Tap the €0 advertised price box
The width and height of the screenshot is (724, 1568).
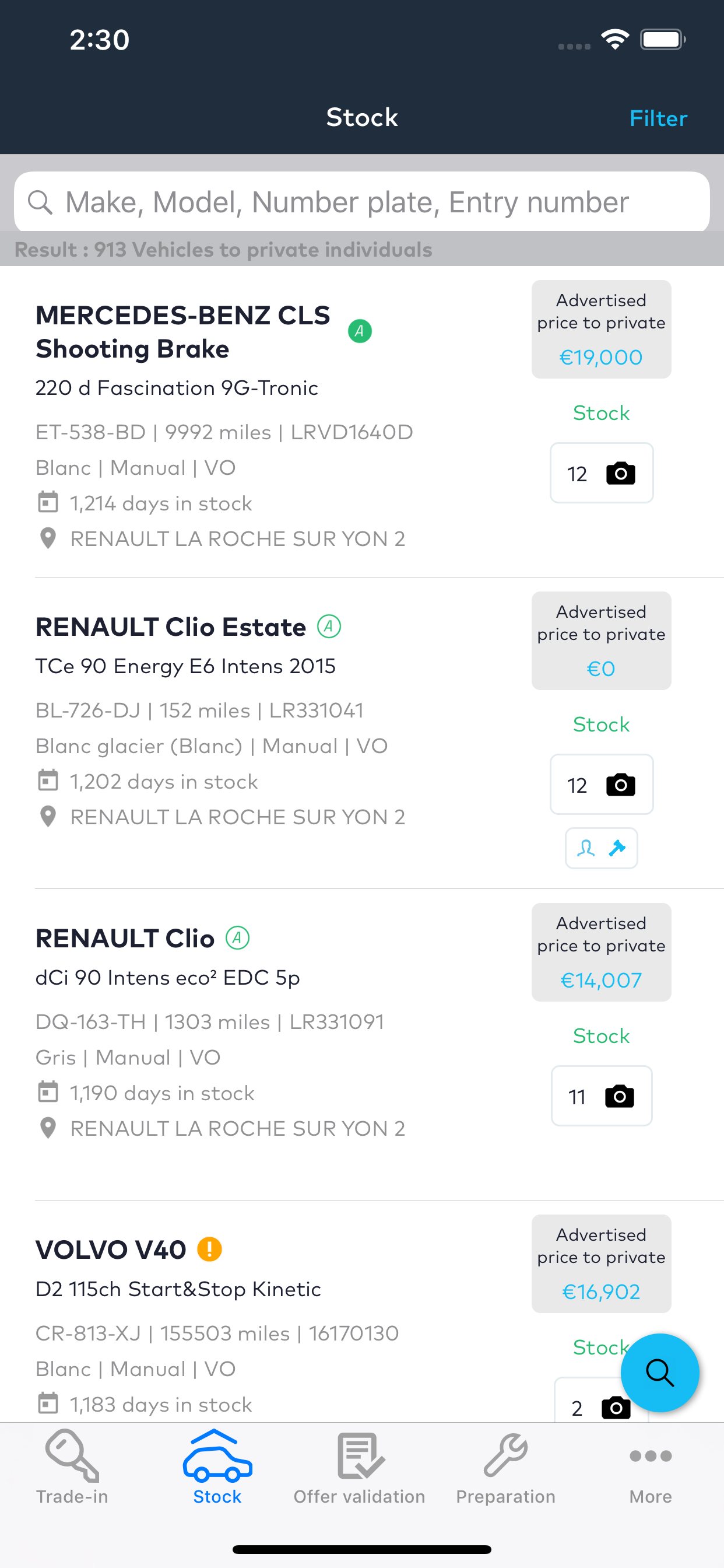pos(601,641)
